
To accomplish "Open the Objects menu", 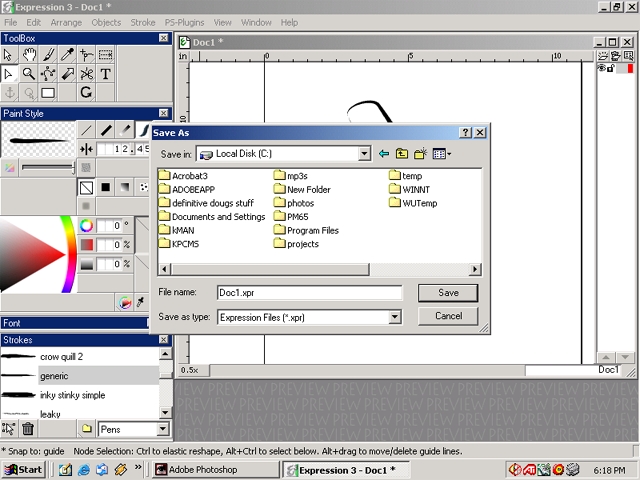I will (106, 22).
